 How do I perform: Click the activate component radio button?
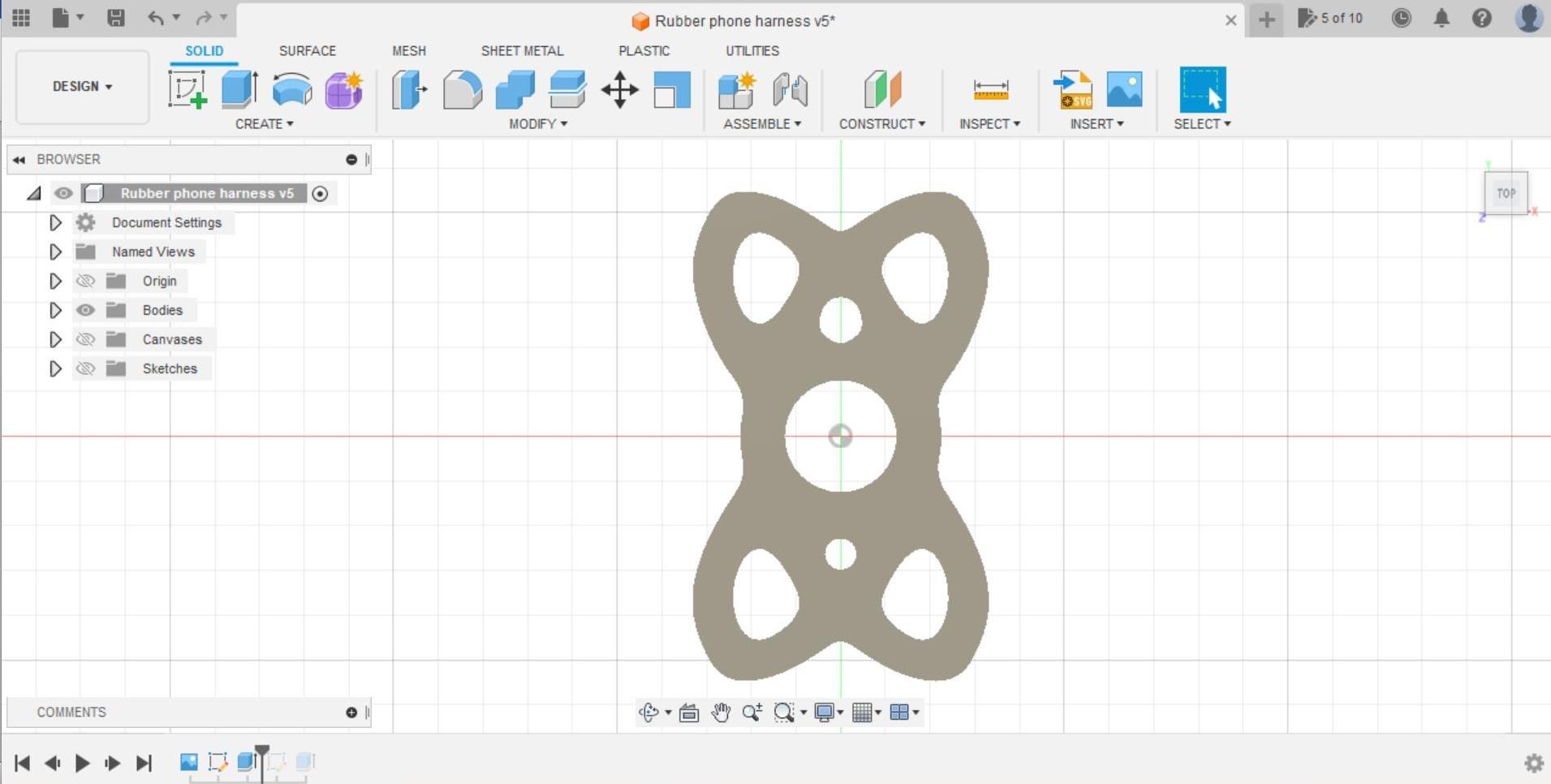click(x=320, y=193)
